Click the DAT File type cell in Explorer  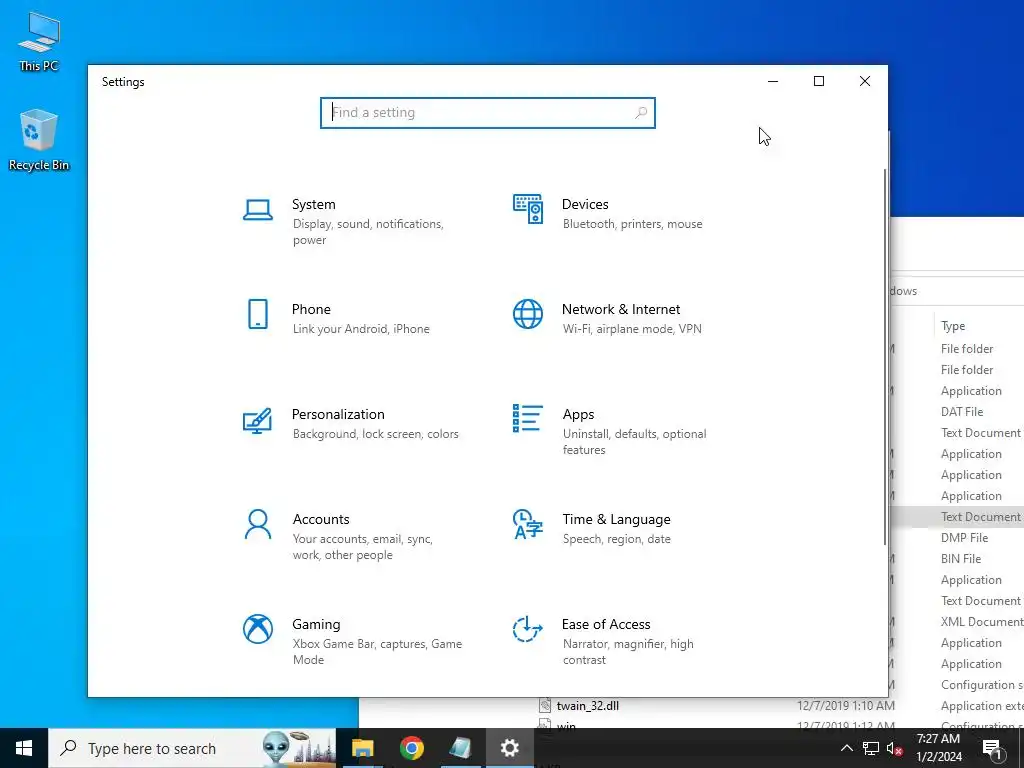(x=961, y=411)
